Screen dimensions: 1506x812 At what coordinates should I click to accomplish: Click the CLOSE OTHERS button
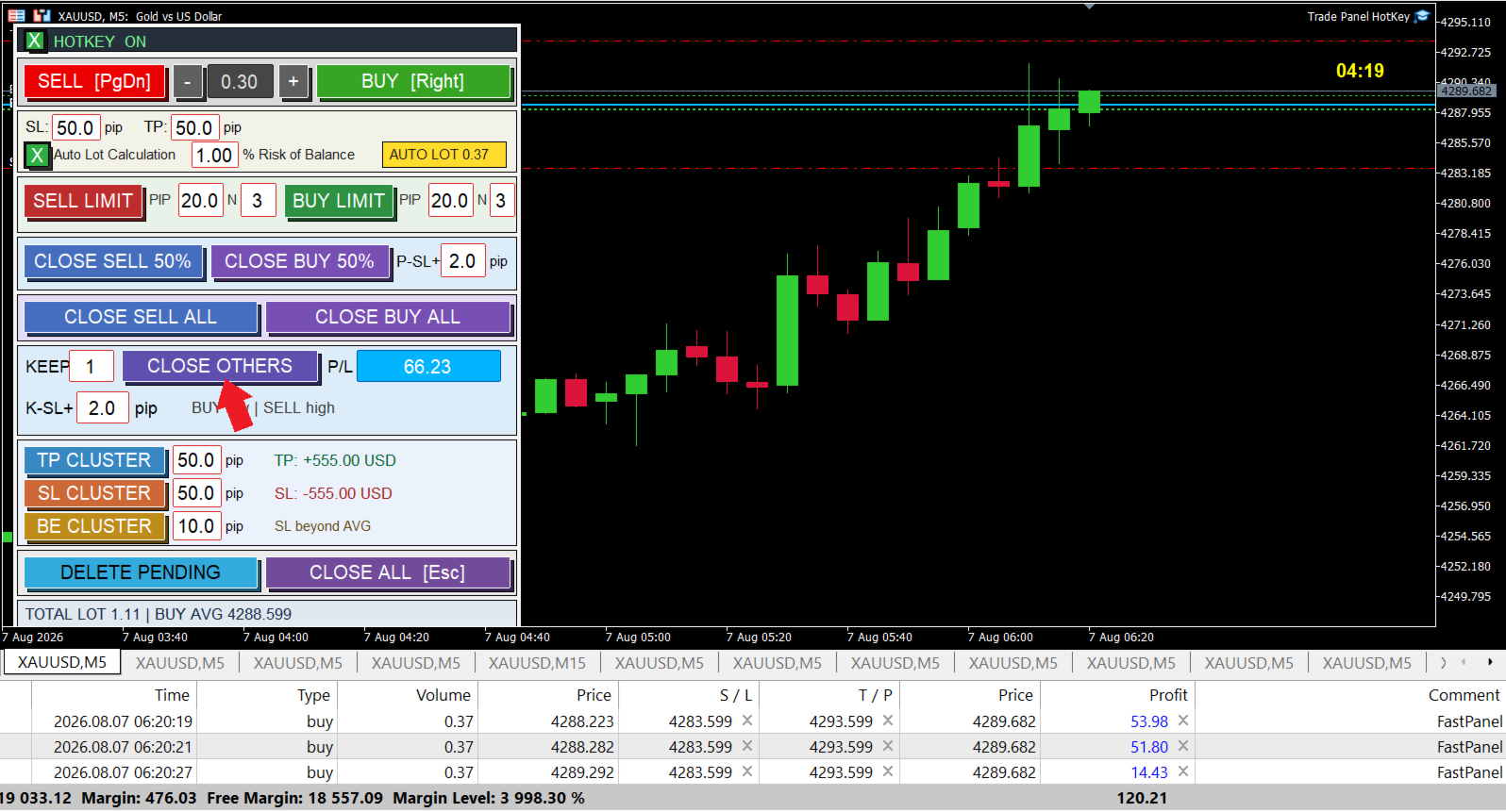pos(220,366)
